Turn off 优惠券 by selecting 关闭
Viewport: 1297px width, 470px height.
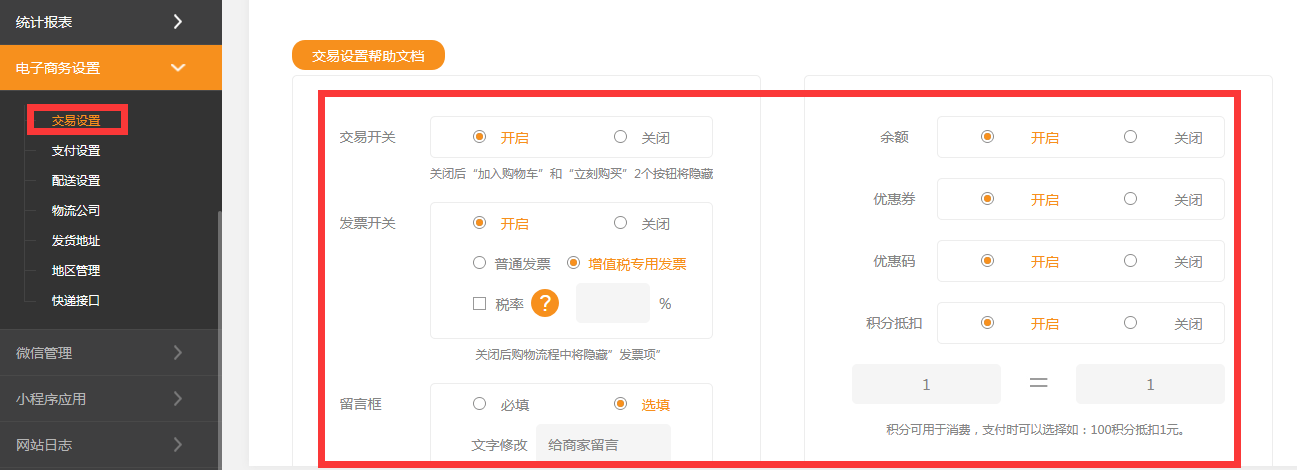[x=1130, y=199]
